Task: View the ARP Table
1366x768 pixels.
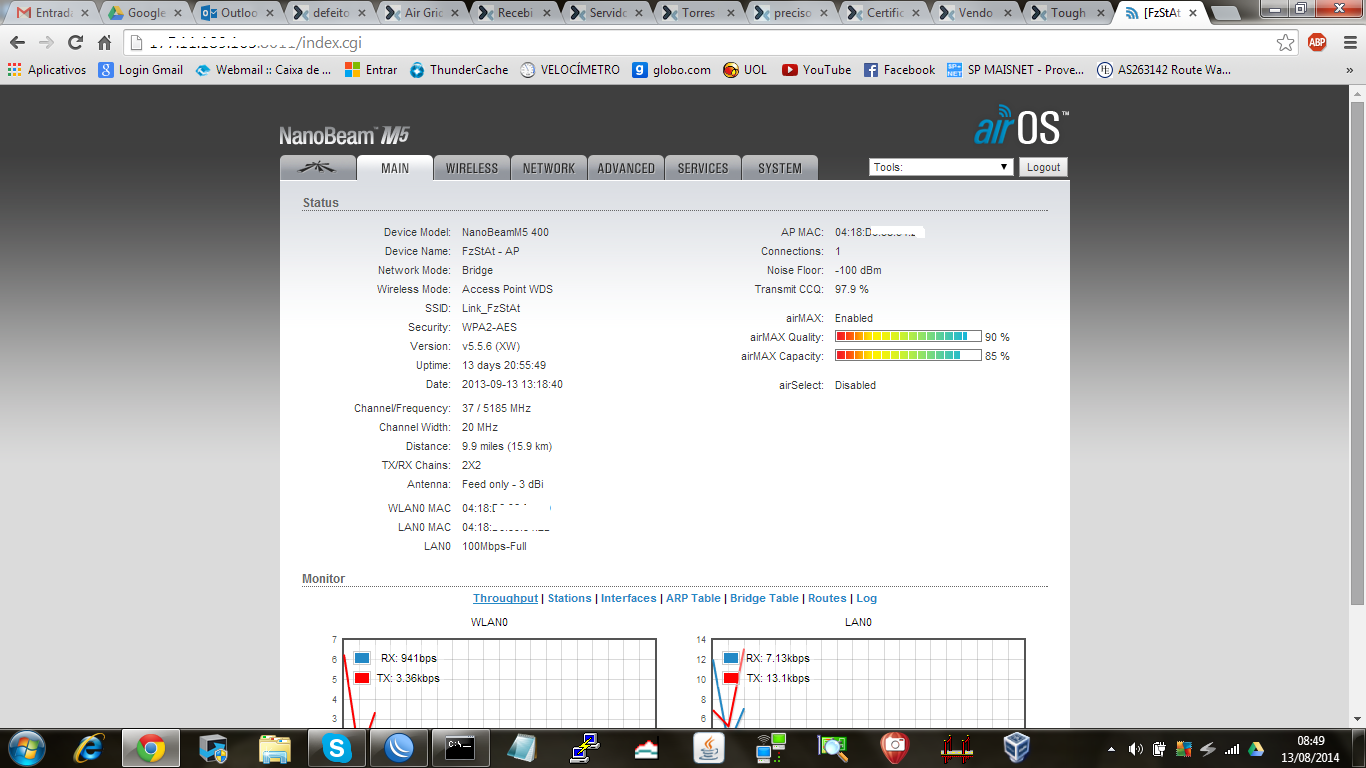Action: coord(693,598)
